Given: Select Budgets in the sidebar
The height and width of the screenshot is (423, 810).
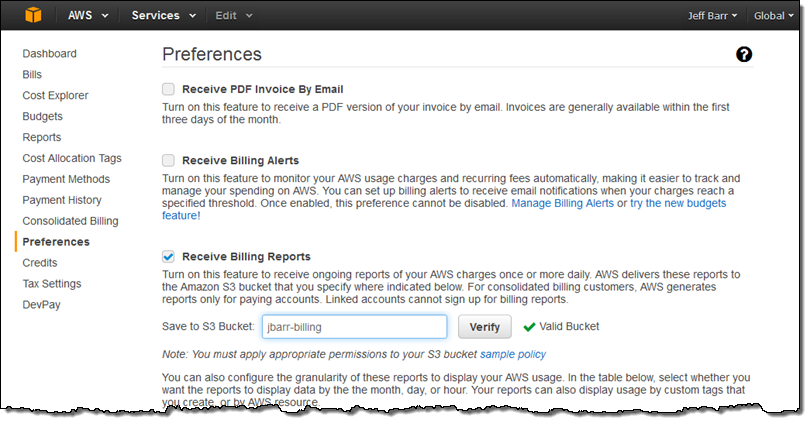Looking at the screenshot, I should click(44, 117).
